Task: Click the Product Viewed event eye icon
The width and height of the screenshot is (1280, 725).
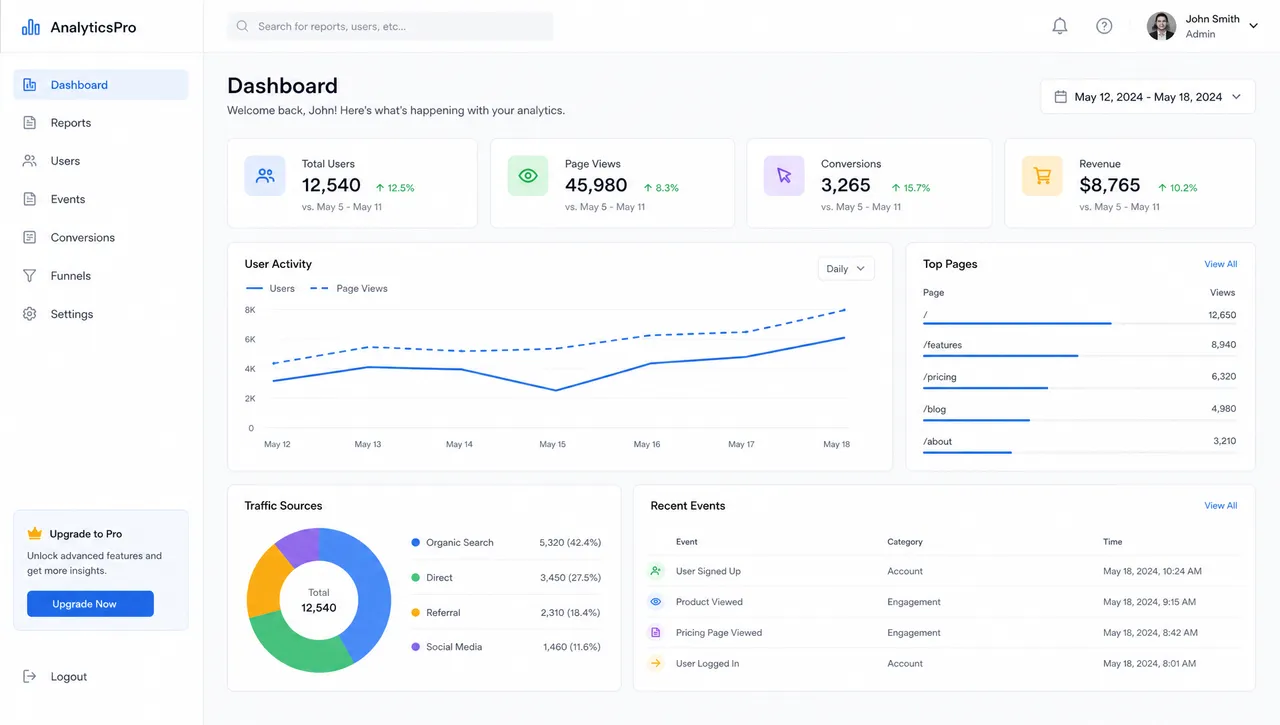Action: (x=656, y=602)
